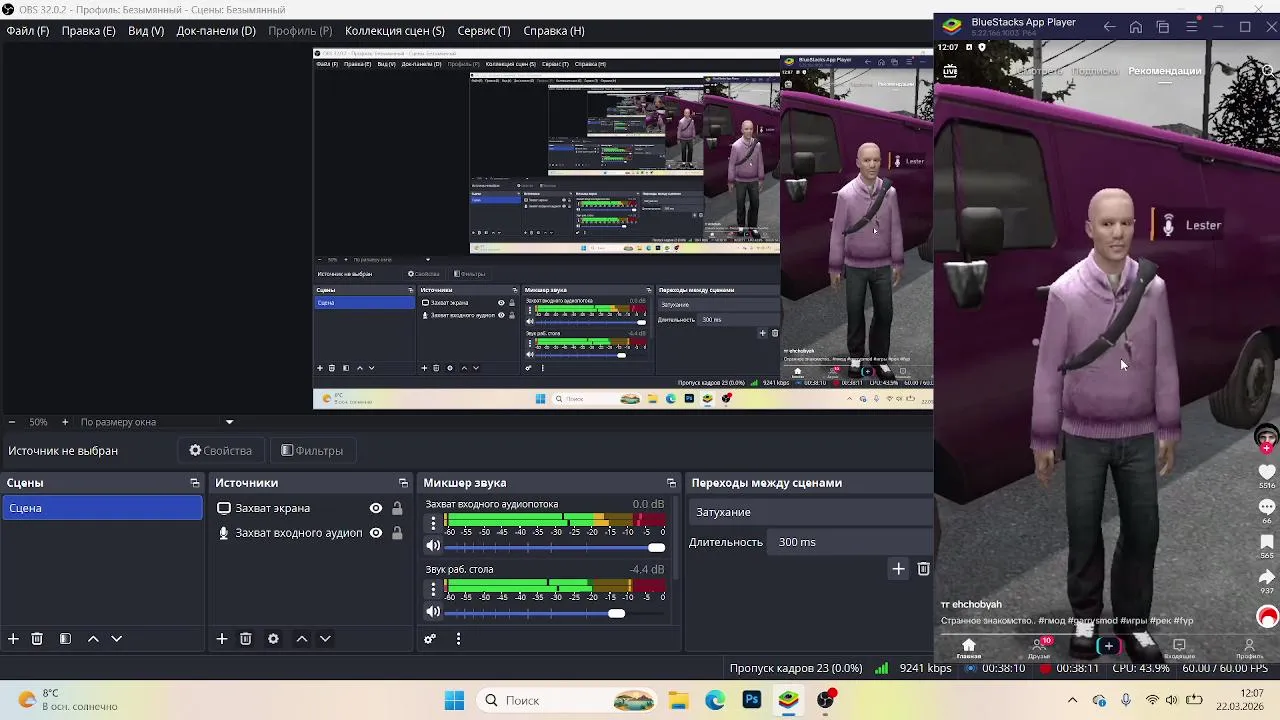Toggle lock for Захват экрана source
The width and height of the screenshot is (1280, 720).
pyautogui.click(x=397, y=508)
